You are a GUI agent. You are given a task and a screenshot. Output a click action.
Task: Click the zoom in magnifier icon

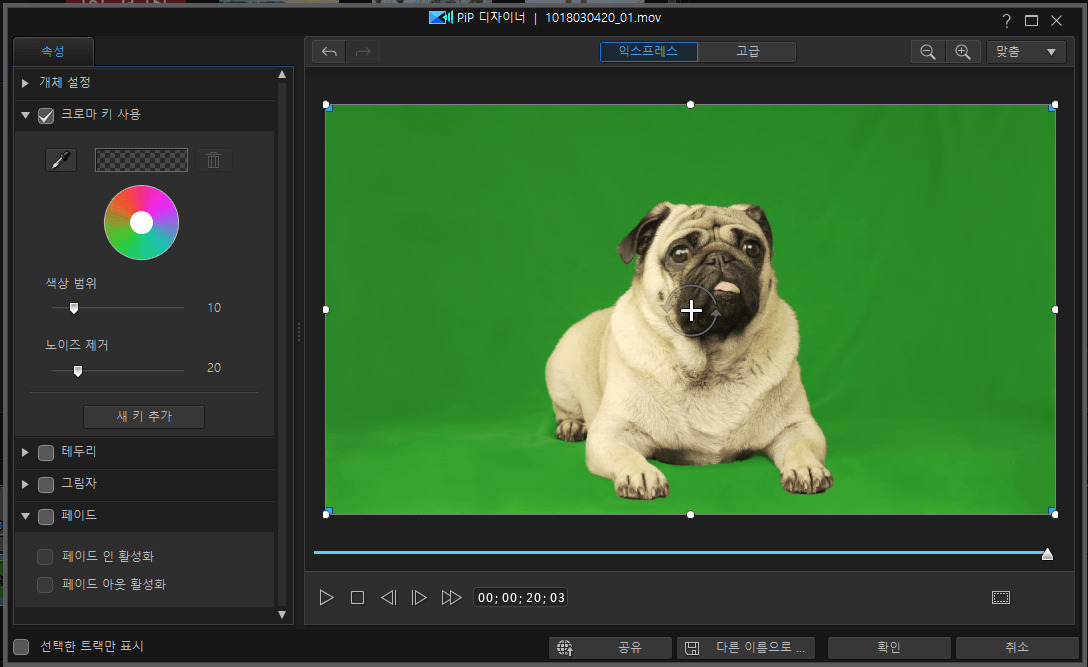coord(963,52)
